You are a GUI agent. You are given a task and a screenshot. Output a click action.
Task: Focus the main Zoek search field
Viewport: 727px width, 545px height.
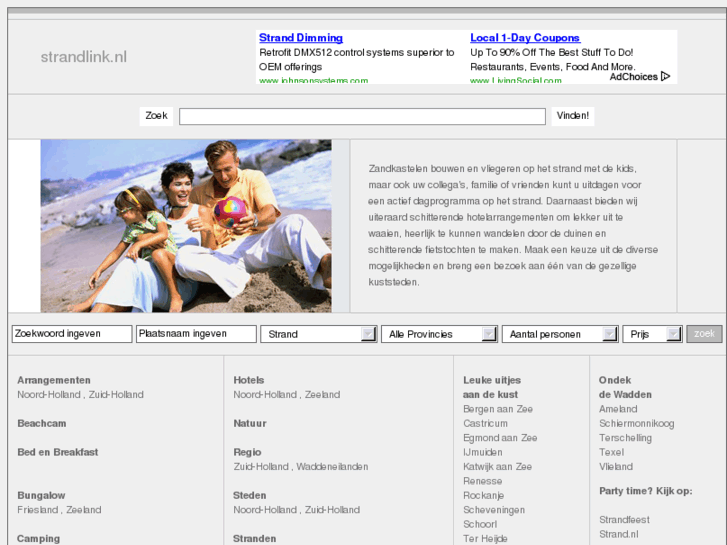[x=362, y=116]
